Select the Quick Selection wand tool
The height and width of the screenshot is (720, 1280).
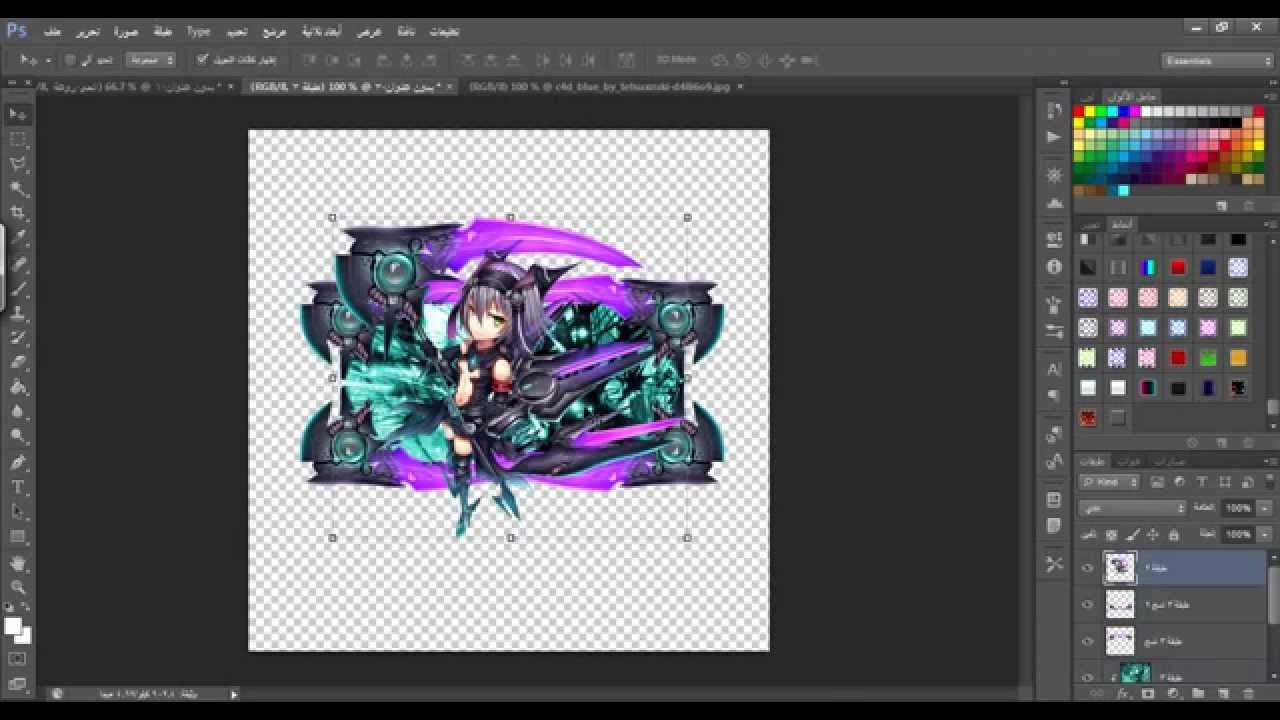click(18, 189)
